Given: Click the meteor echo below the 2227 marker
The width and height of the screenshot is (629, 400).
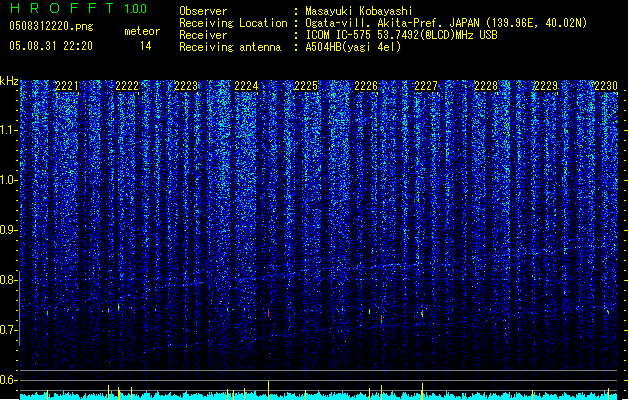Looking at the screenshot, I should point(422,313).
